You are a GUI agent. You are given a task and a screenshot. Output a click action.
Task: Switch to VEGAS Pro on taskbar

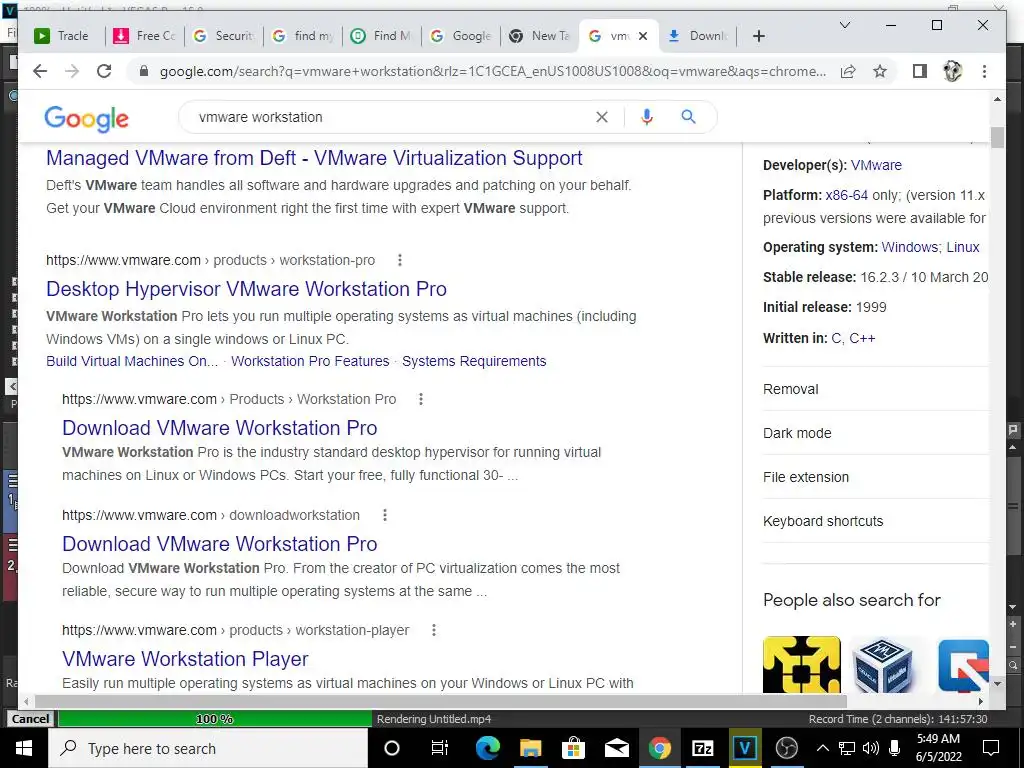coord(744,748)
